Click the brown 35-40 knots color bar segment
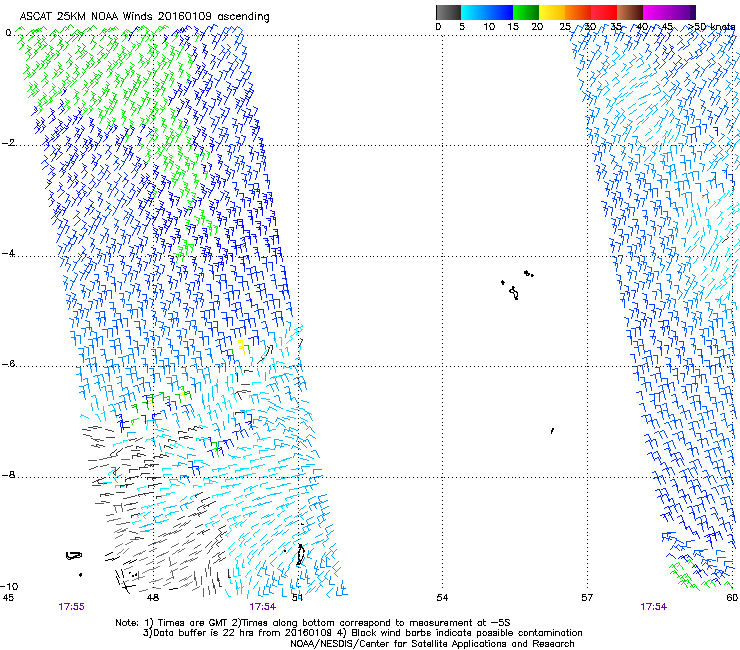The height and width of the screenshot is (650, 740). coord(630,12)
